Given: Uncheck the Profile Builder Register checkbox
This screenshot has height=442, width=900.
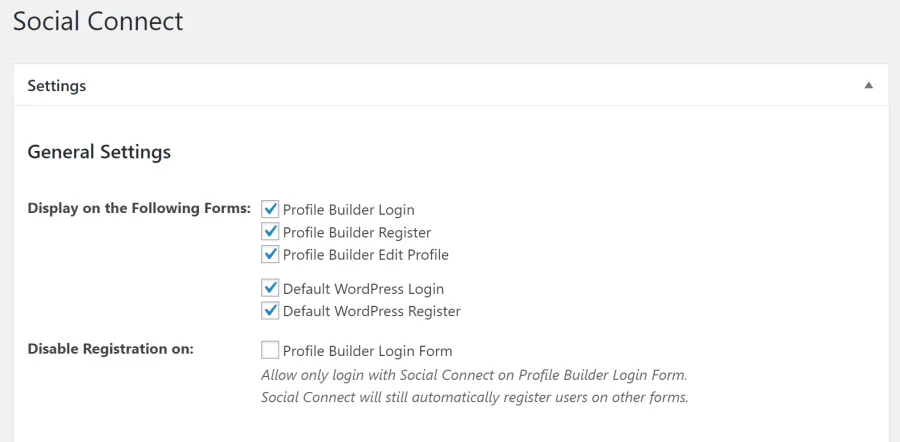Looking at the screenshot, I should coord(270,232).
